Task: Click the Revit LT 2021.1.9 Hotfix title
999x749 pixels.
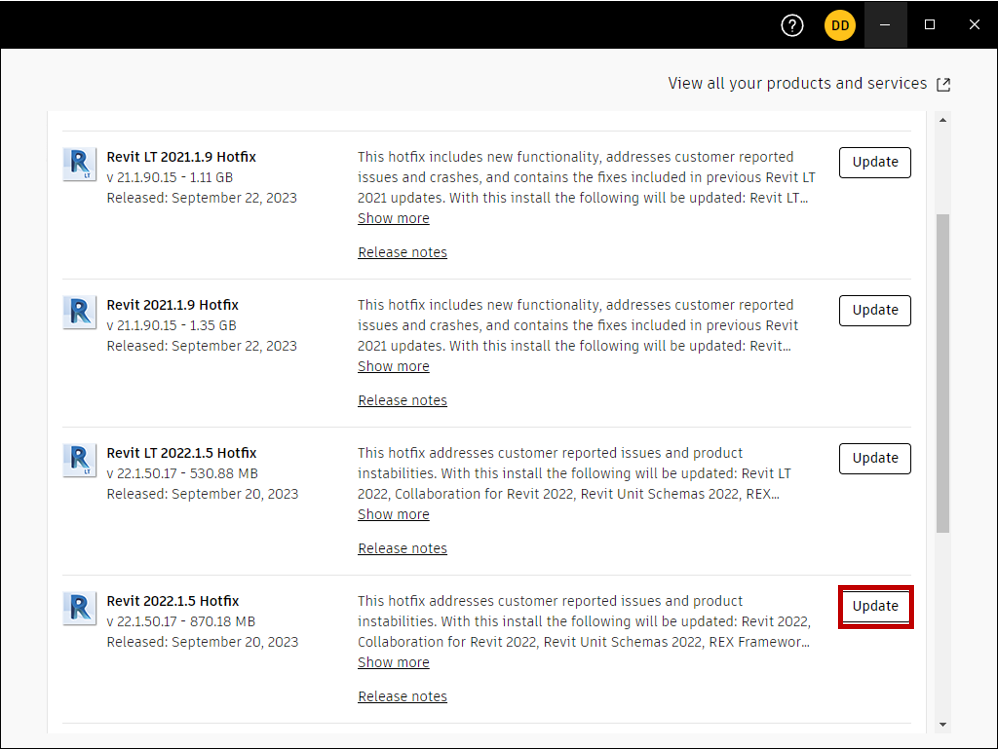Action: click(x=181, y=157)
